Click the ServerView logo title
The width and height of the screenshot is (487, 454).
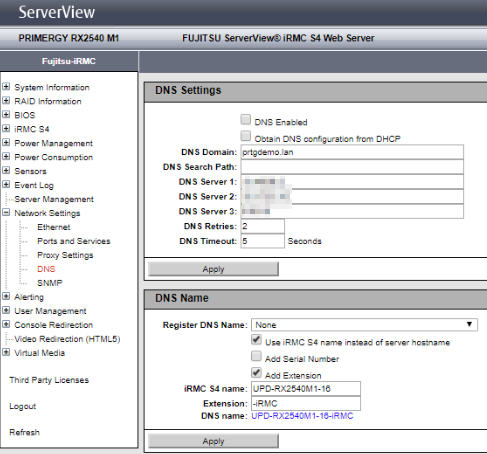pos(57,13)
